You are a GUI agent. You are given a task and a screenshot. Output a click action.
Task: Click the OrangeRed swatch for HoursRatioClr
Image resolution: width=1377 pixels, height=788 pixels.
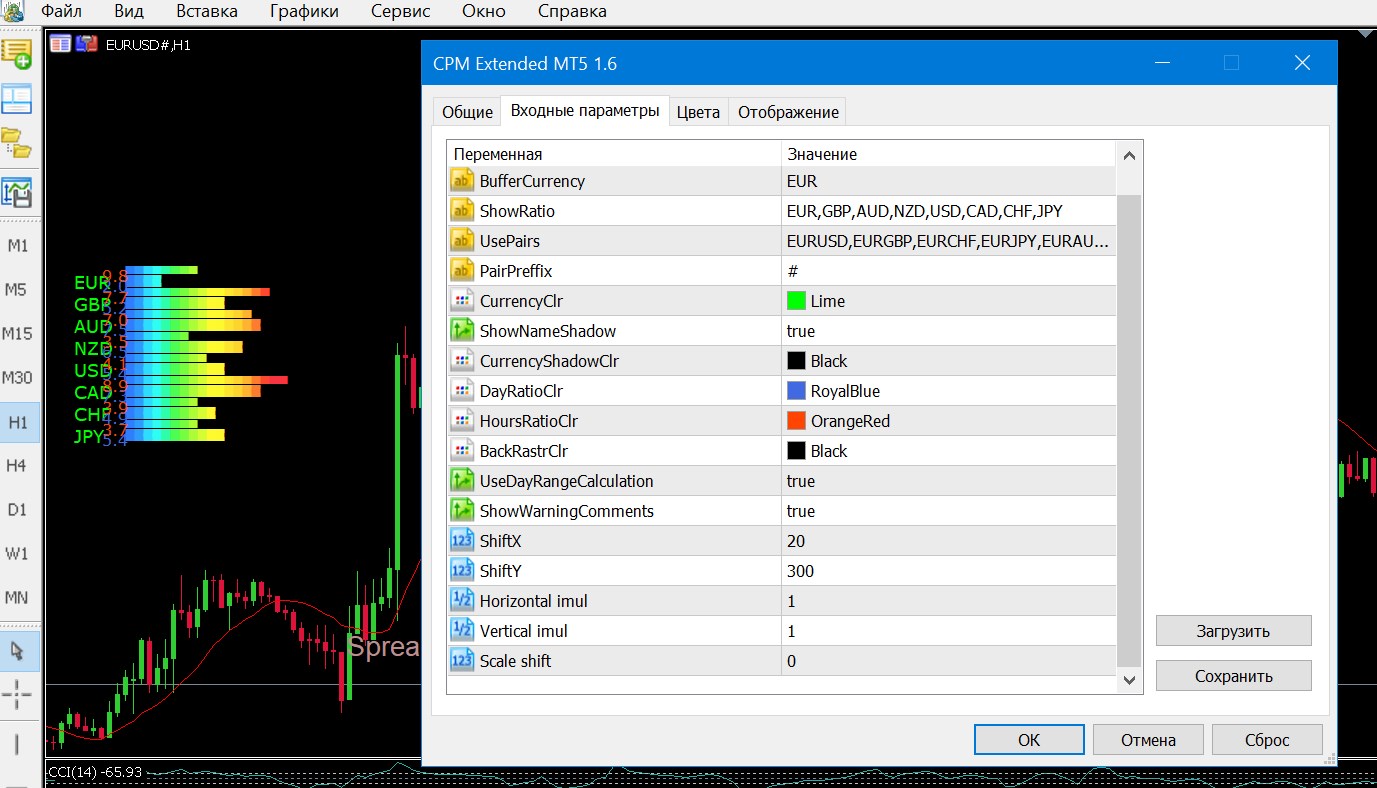coord(796,421)
